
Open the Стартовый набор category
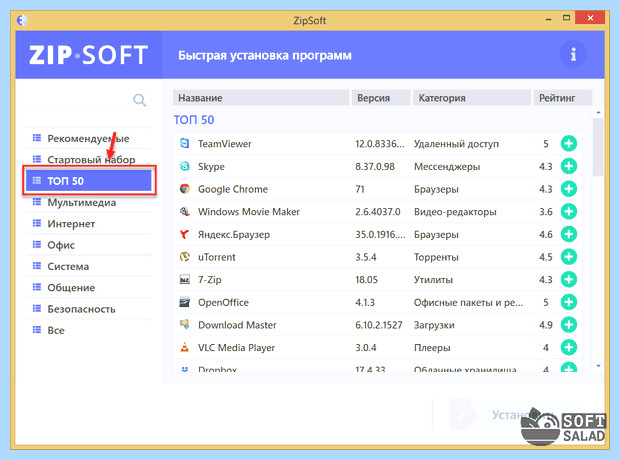[89, 159]
